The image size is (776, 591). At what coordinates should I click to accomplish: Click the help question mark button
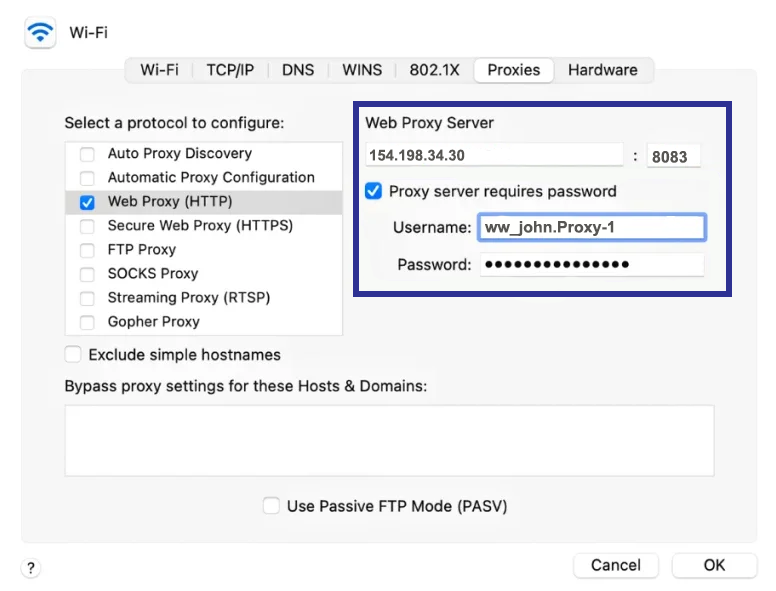click(x=31, y=568)
